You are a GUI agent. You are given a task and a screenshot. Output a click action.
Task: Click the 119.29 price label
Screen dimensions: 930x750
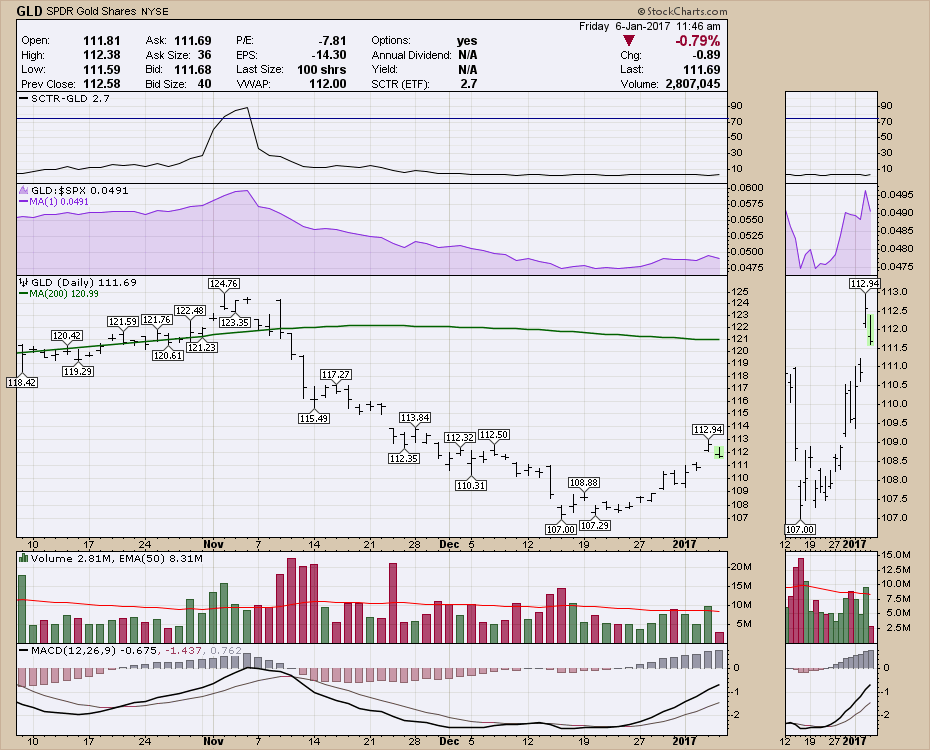click(78, 372)
